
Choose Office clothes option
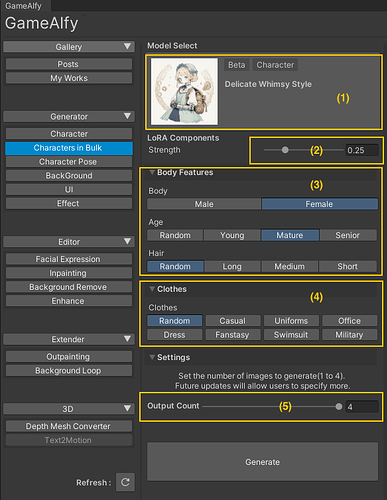click(350, 321)
